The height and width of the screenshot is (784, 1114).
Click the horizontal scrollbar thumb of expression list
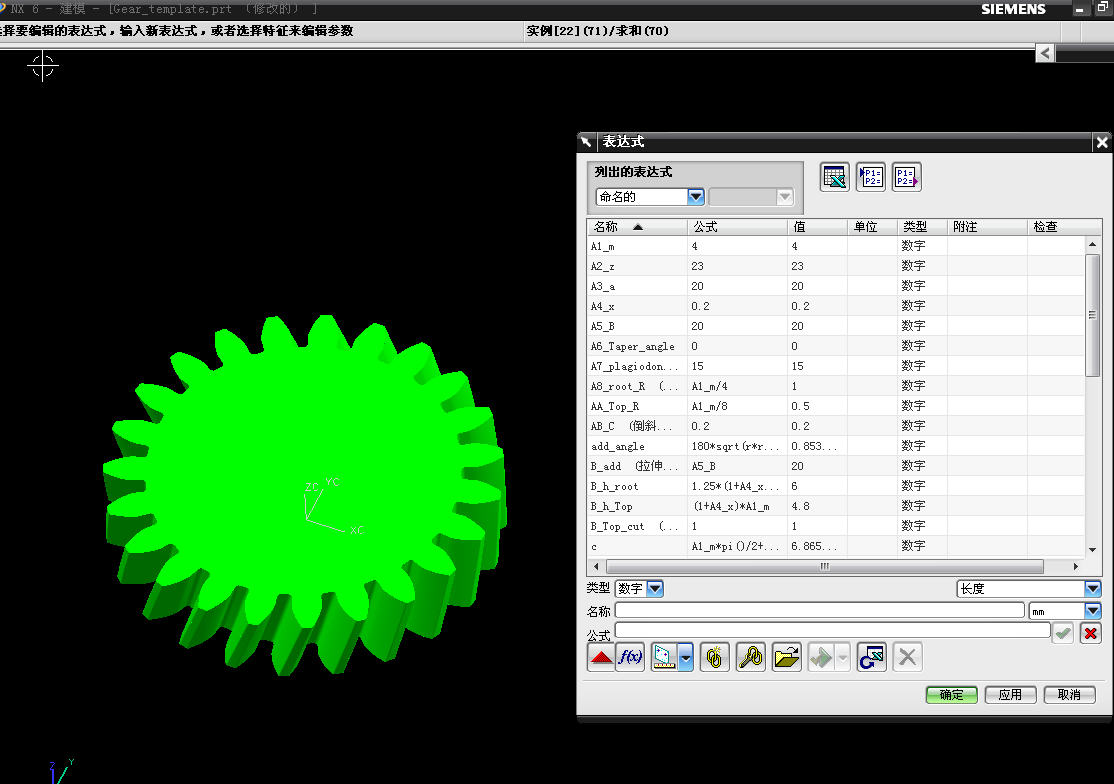coord(824,566)
